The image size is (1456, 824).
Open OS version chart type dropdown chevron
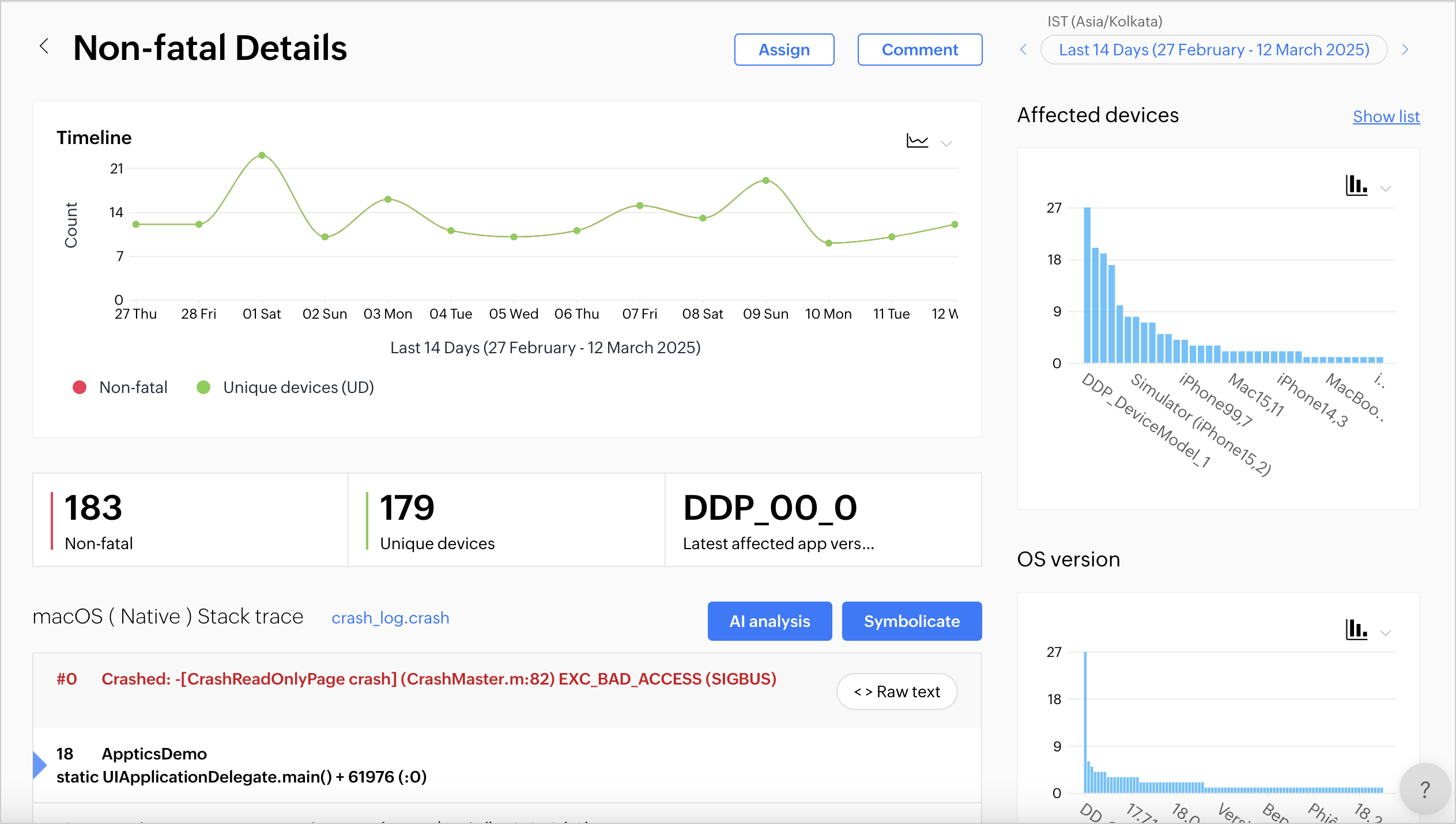tap(1386, 633)
